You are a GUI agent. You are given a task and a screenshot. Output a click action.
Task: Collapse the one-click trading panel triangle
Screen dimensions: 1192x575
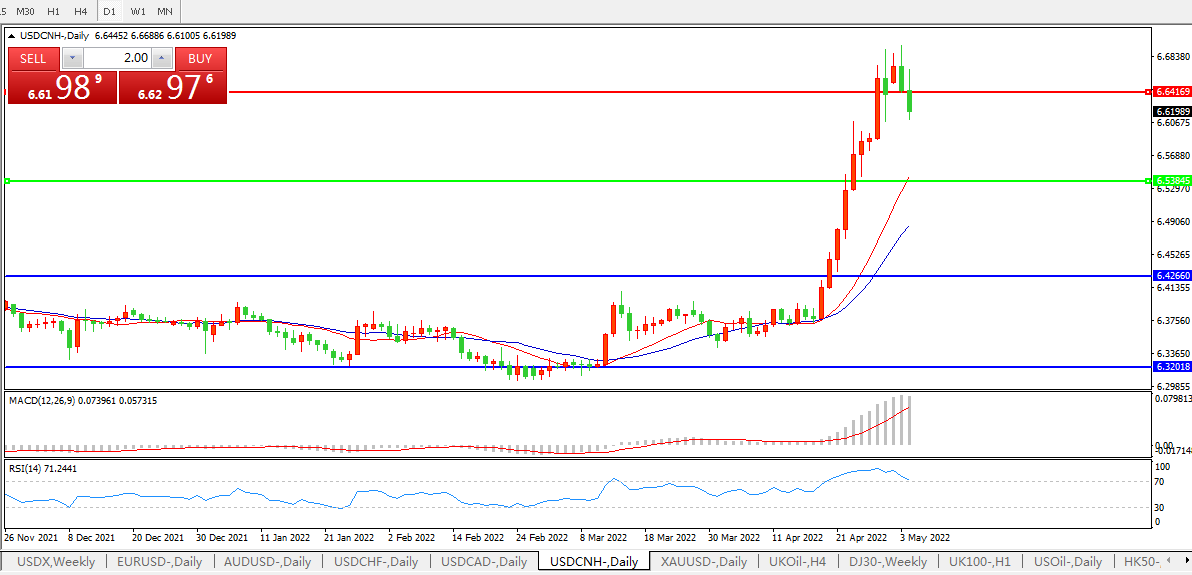tap(11, 36)
